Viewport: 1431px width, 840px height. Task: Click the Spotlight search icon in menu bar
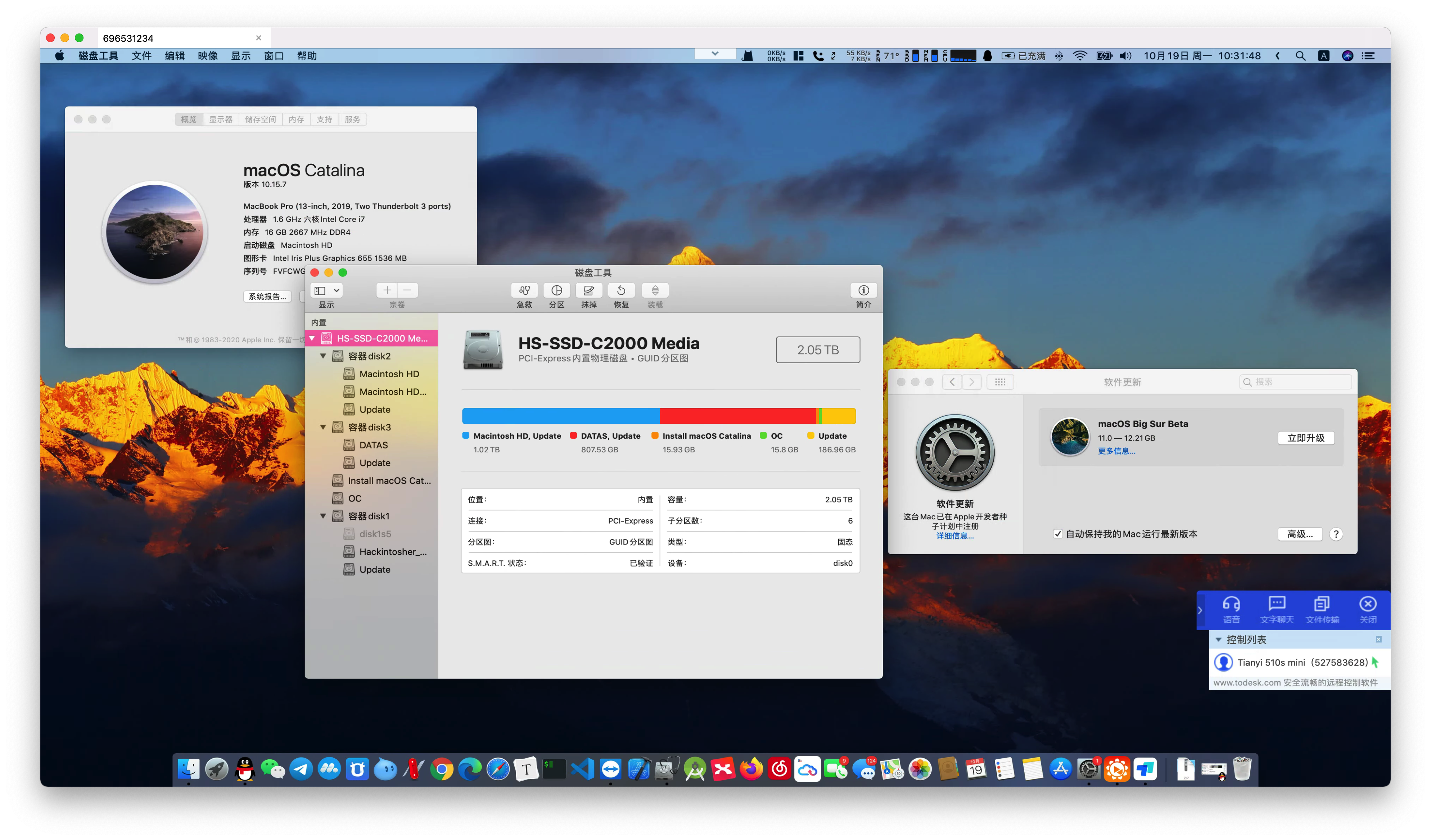[1300, 56]
